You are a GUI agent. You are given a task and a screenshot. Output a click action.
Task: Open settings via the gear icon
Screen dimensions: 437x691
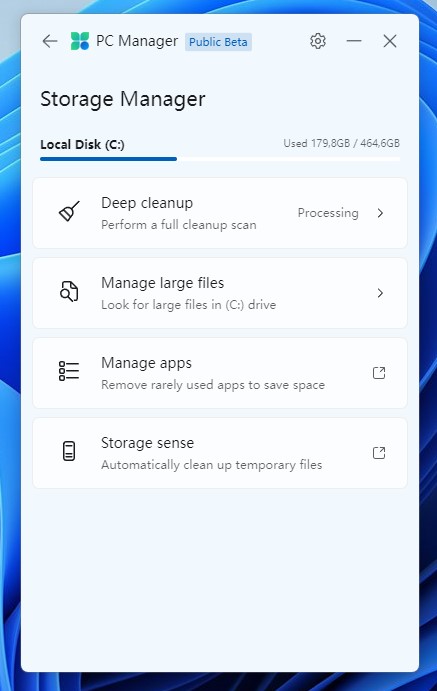pyautogui.click(x=318, y=41)
